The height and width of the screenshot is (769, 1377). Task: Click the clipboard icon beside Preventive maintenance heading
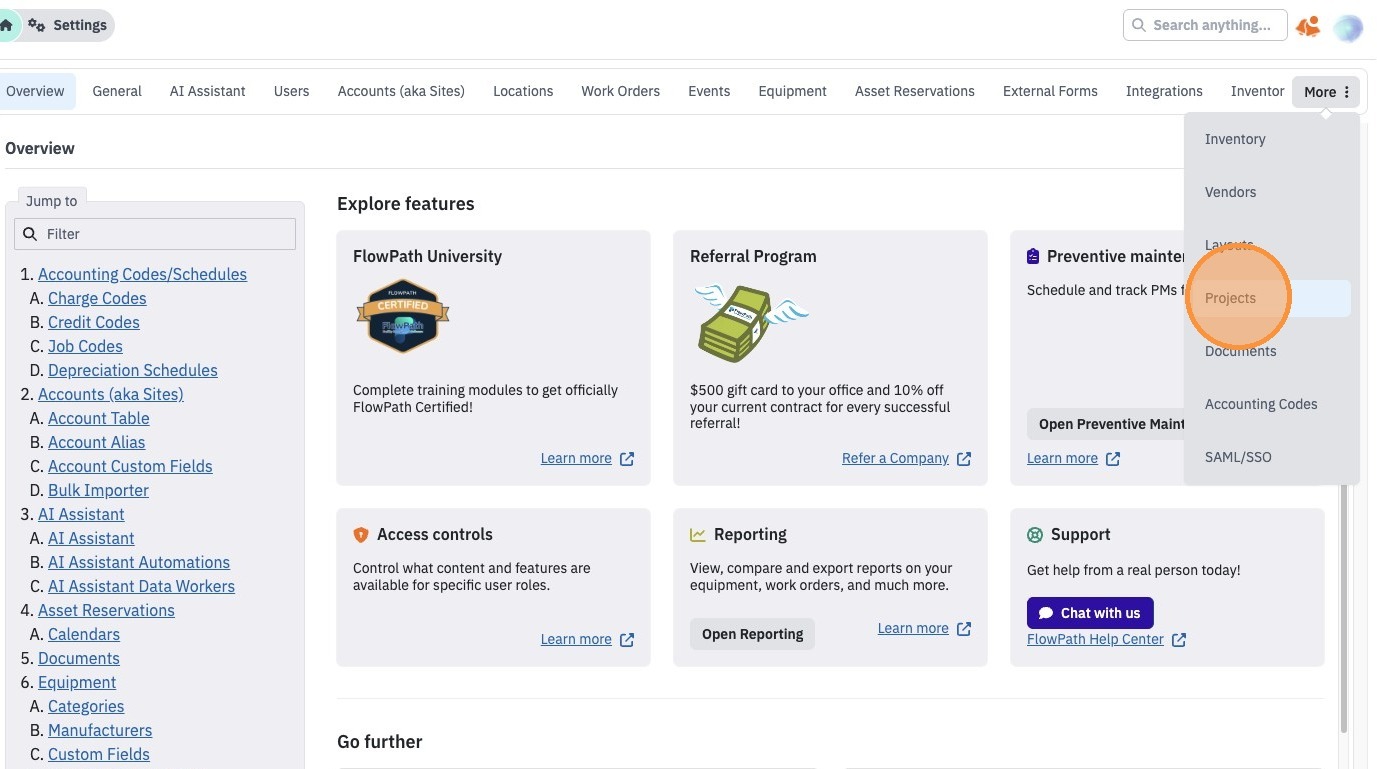coord(1033,257)
